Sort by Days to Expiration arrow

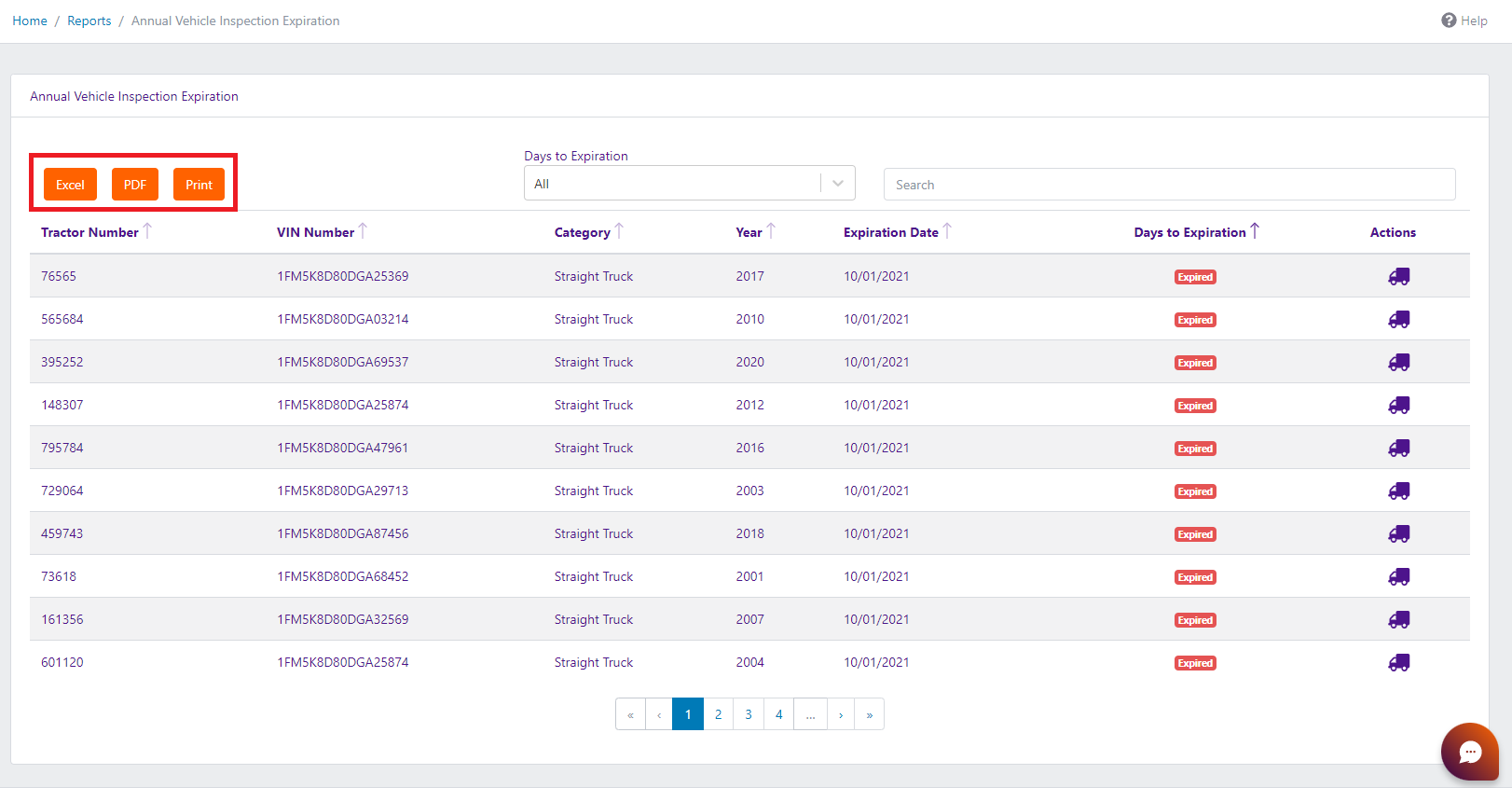click(1255, 231)
